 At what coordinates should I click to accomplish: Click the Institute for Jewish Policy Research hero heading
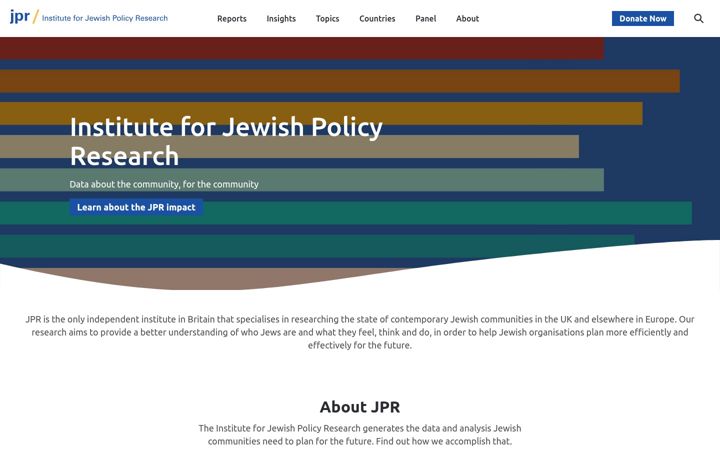click(226, 141)
